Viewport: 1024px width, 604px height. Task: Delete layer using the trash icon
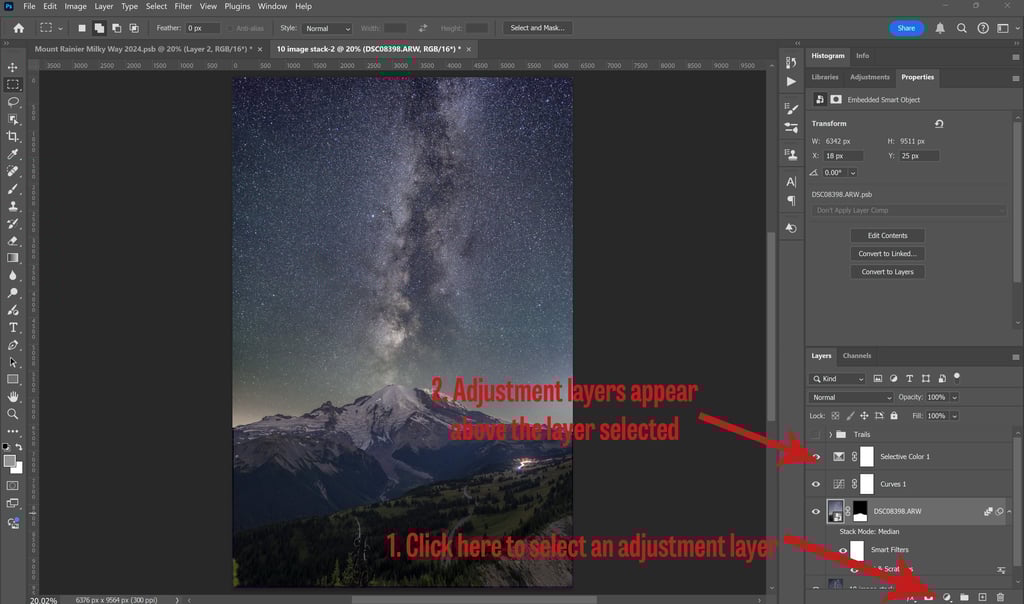pyautogui.click(x=1000, y=597)
